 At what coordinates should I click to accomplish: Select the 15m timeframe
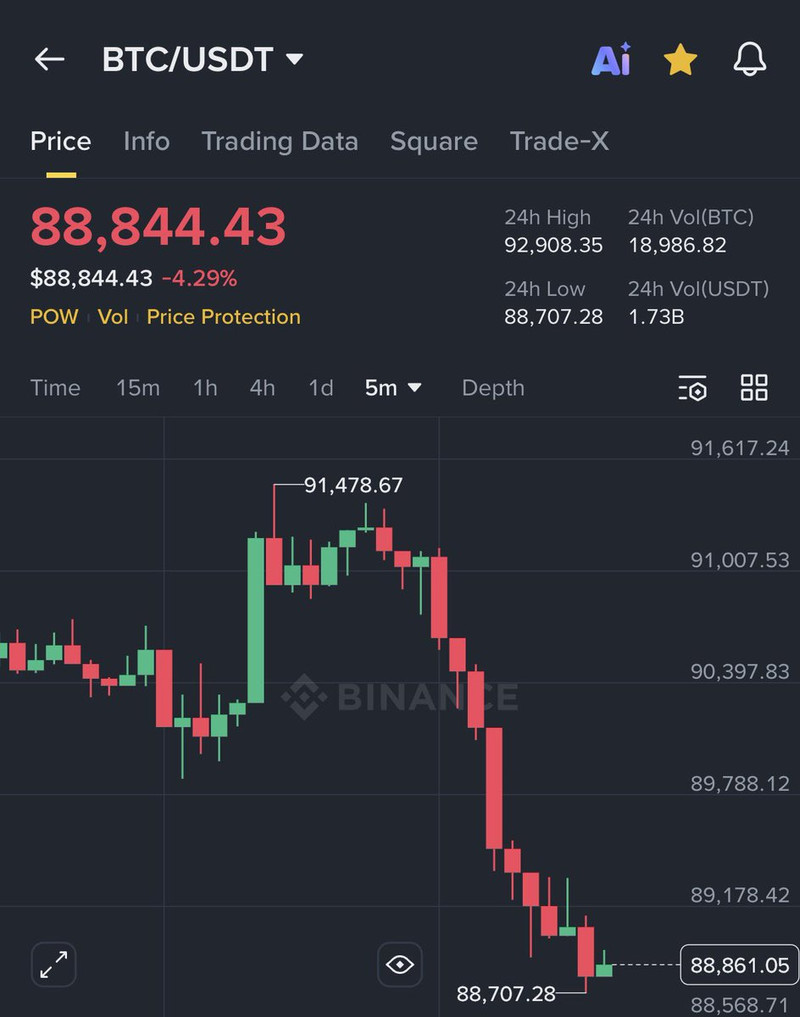(x=138, y=388)
